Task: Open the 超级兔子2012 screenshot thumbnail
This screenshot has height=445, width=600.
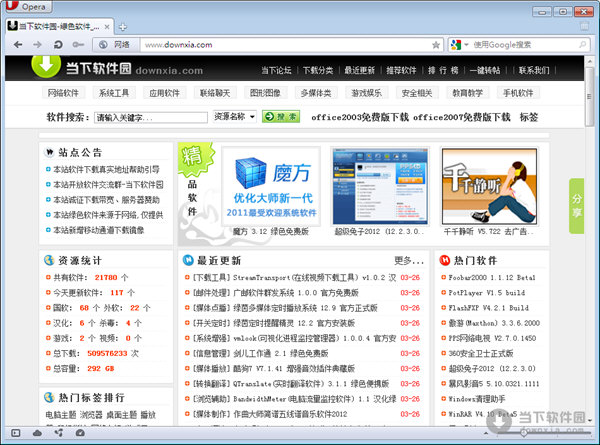Action: click(x=380, y=186)
